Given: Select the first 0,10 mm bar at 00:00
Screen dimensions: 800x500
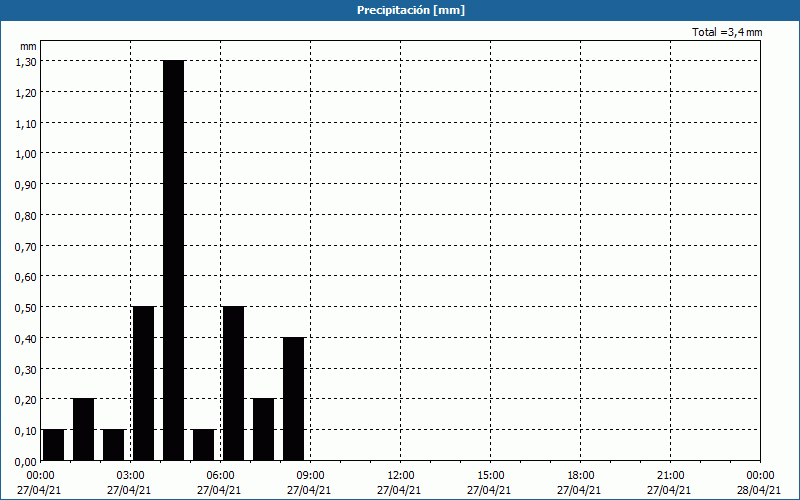Looking at the screenshot, I should pyautogui.click(x=54, y=445).
